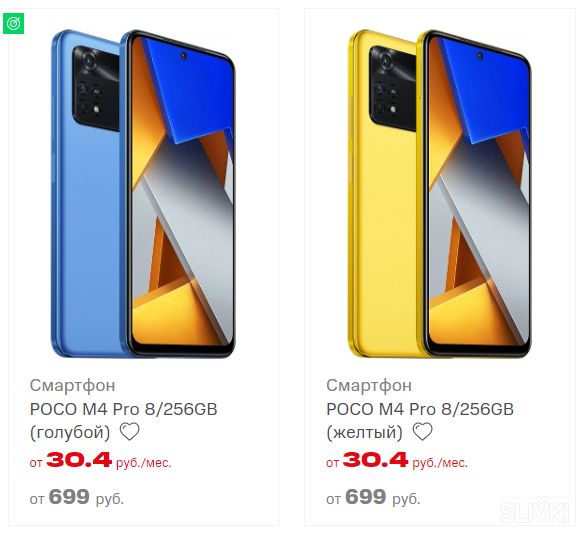Click the (желтый) color text
The image size is (579, 533).
point(364,432)
